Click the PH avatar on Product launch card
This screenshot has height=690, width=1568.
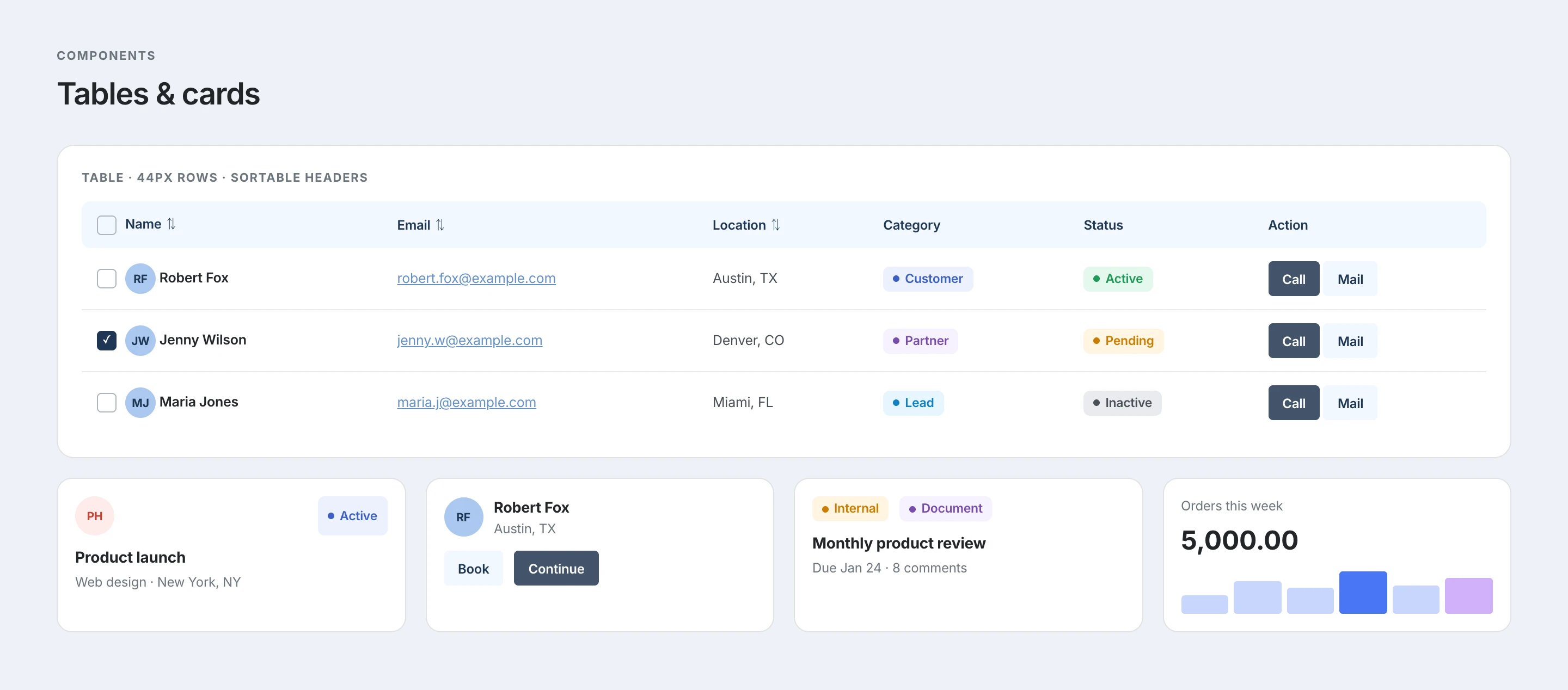click(x=94, y=516)
